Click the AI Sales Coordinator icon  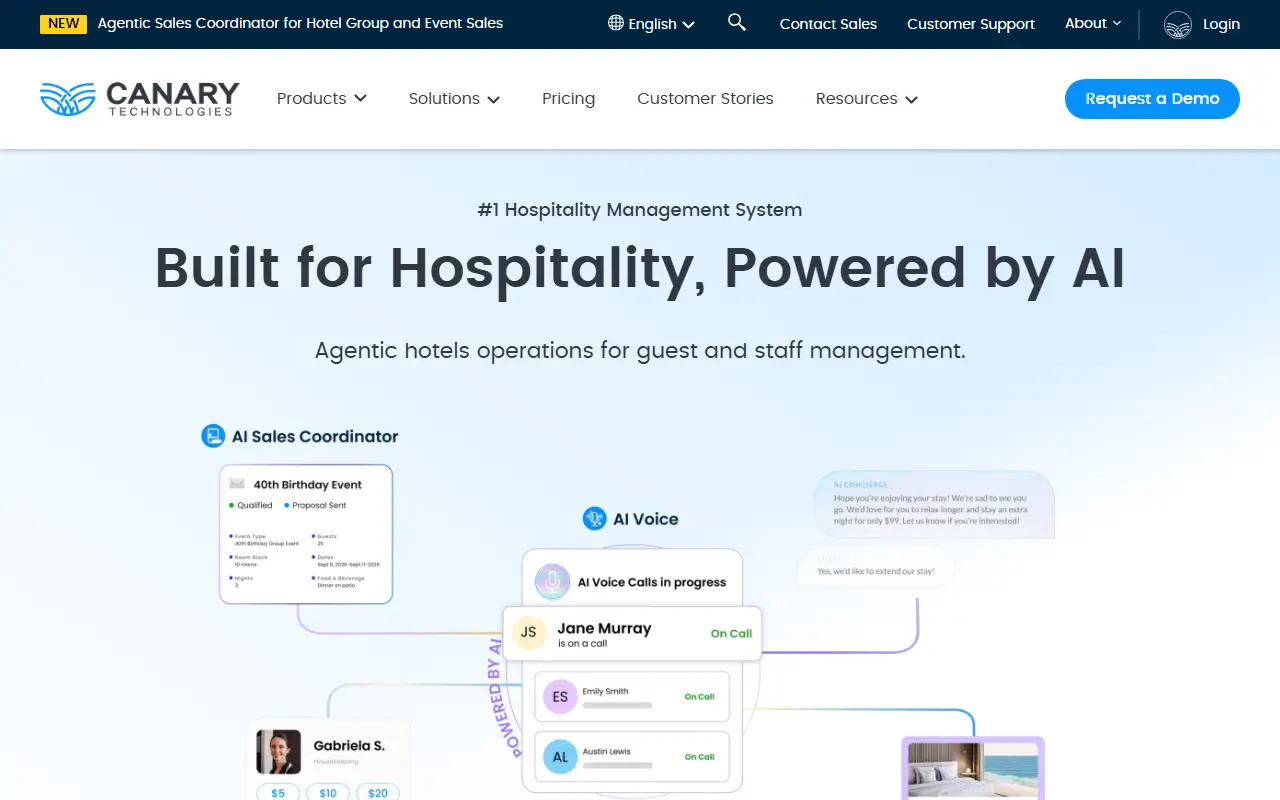(213, 436)
